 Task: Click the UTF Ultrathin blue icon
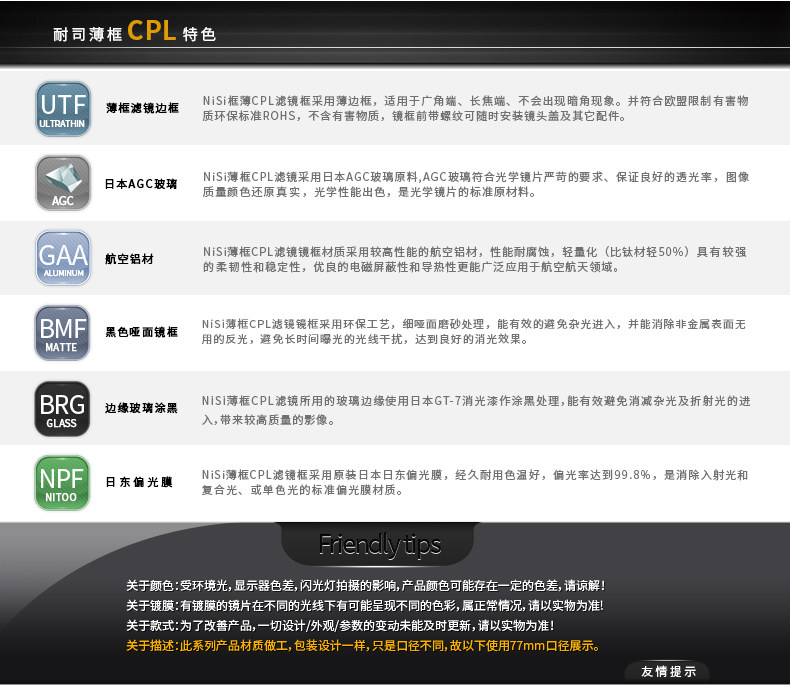[63, 109]
